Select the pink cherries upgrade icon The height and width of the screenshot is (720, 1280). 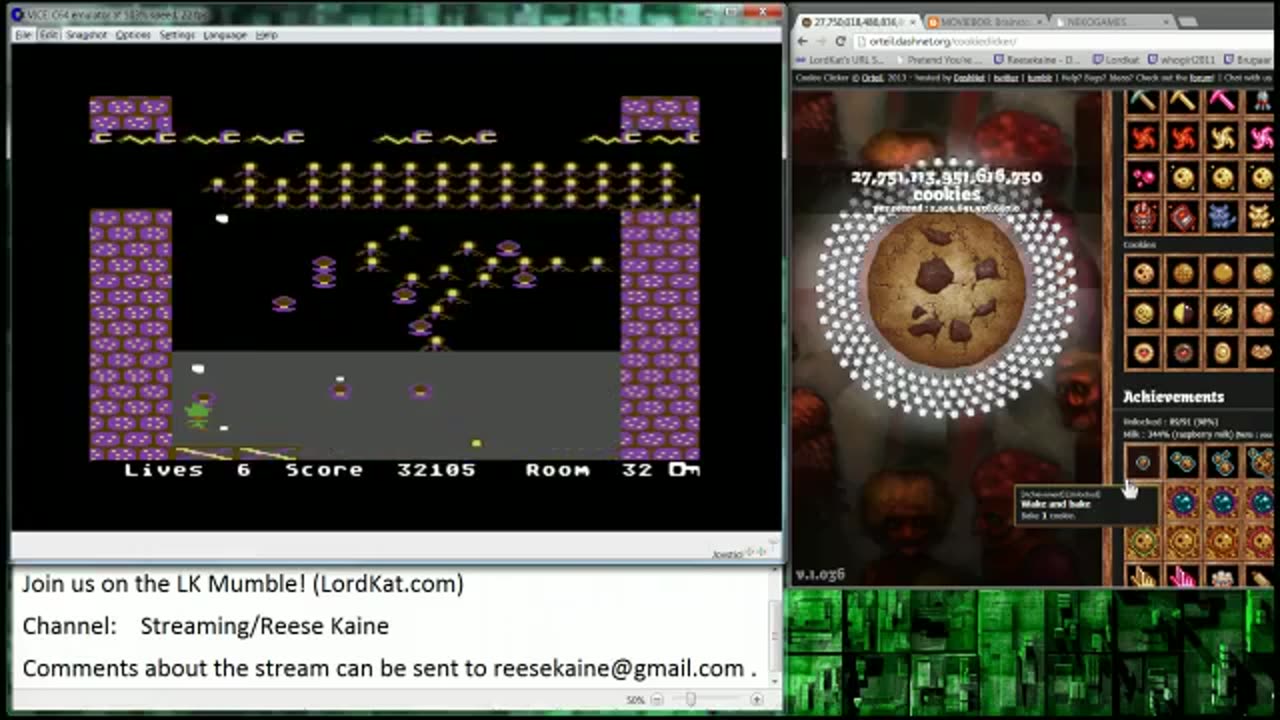pyautogui.click(x=1144, y=178)
